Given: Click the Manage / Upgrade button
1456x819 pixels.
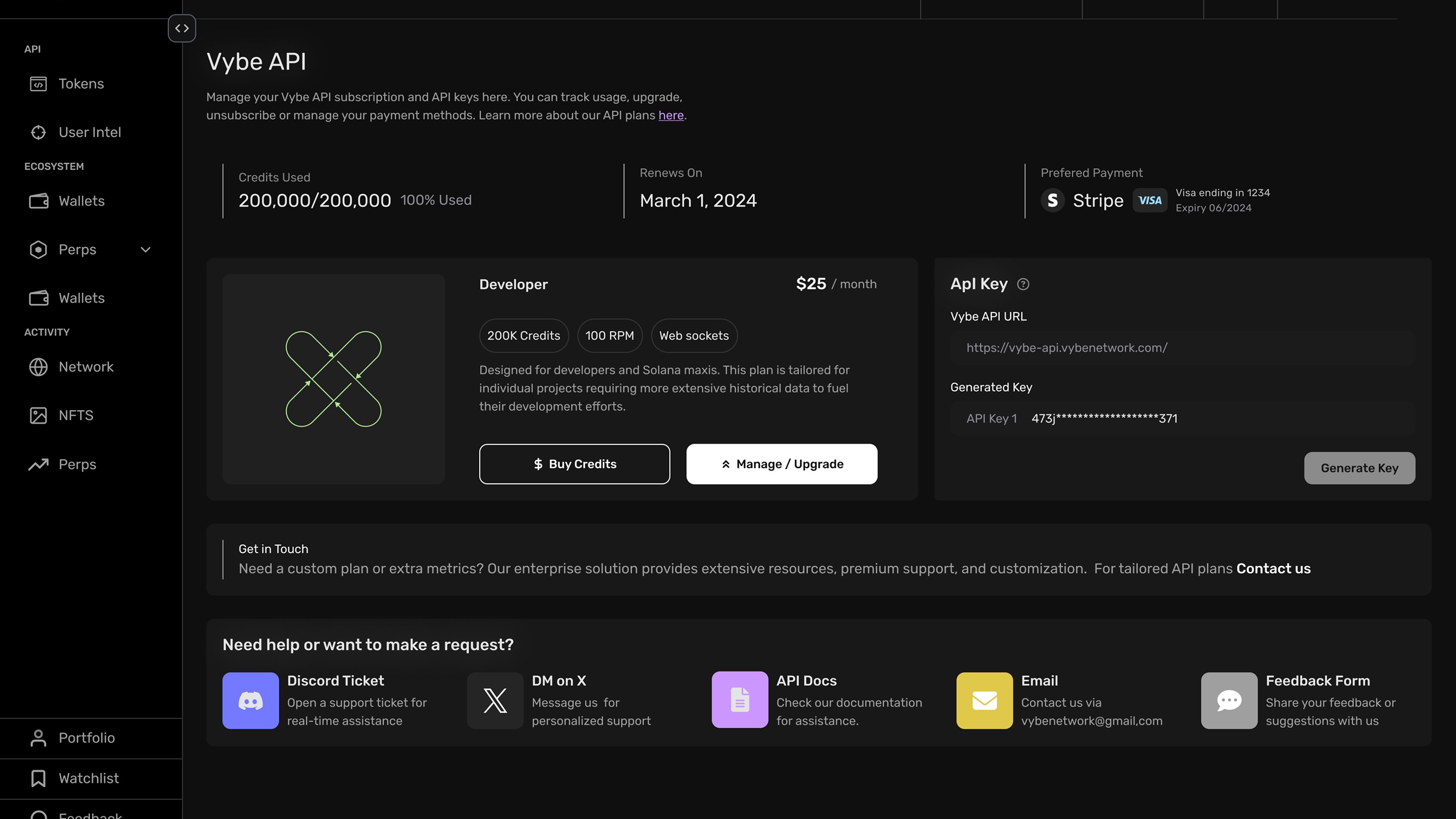Looking at the screenshot, I should pyautogui.click(x=782, y=464).
